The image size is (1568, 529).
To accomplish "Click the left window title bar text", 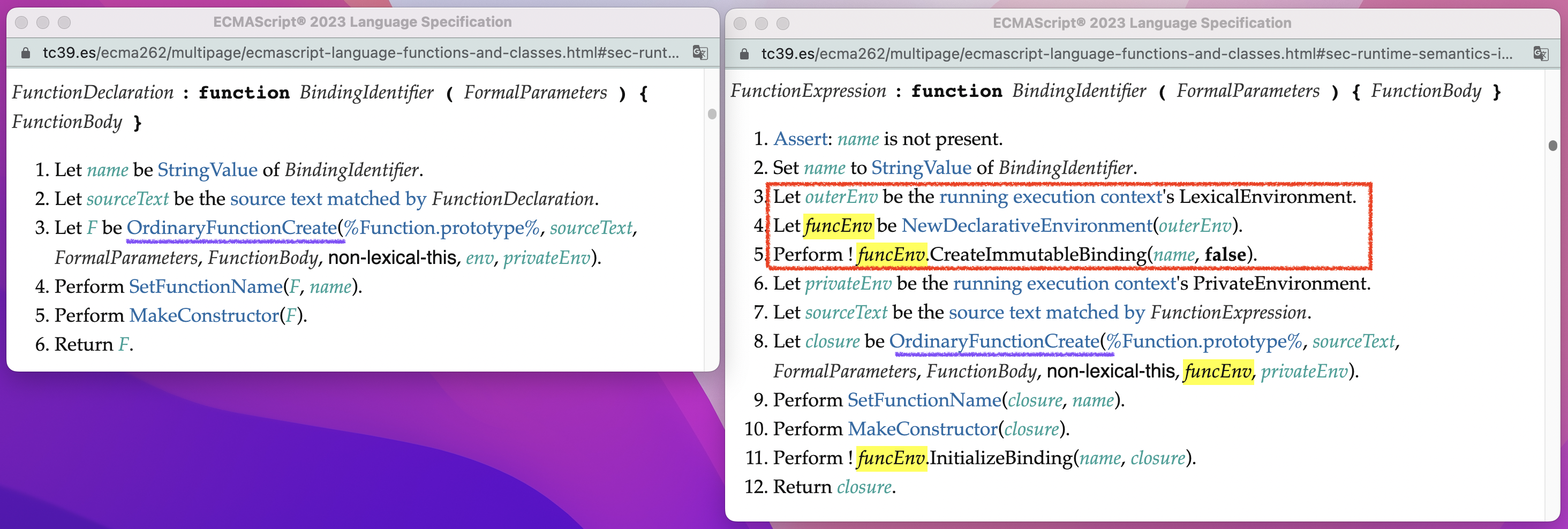I will tap(362, 22).
